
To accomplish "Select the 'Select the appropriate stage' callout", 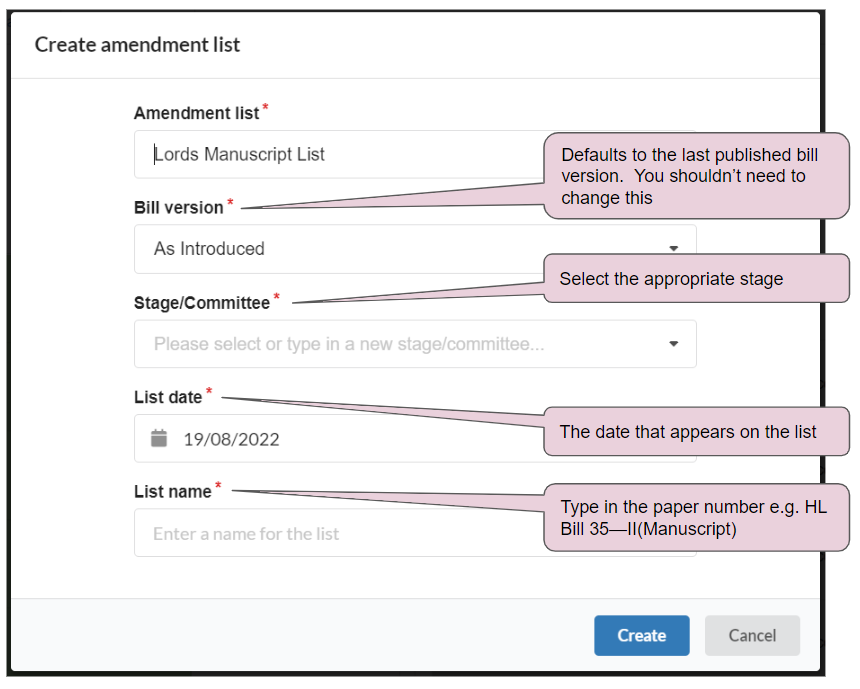I will [x=696, y=278].
